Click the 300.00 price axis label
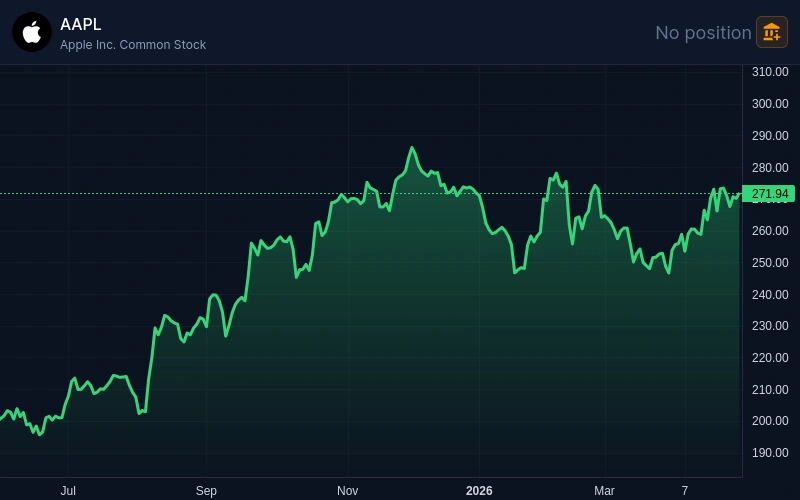The height and width of the screenshot is (500, 800). point(770,104)
